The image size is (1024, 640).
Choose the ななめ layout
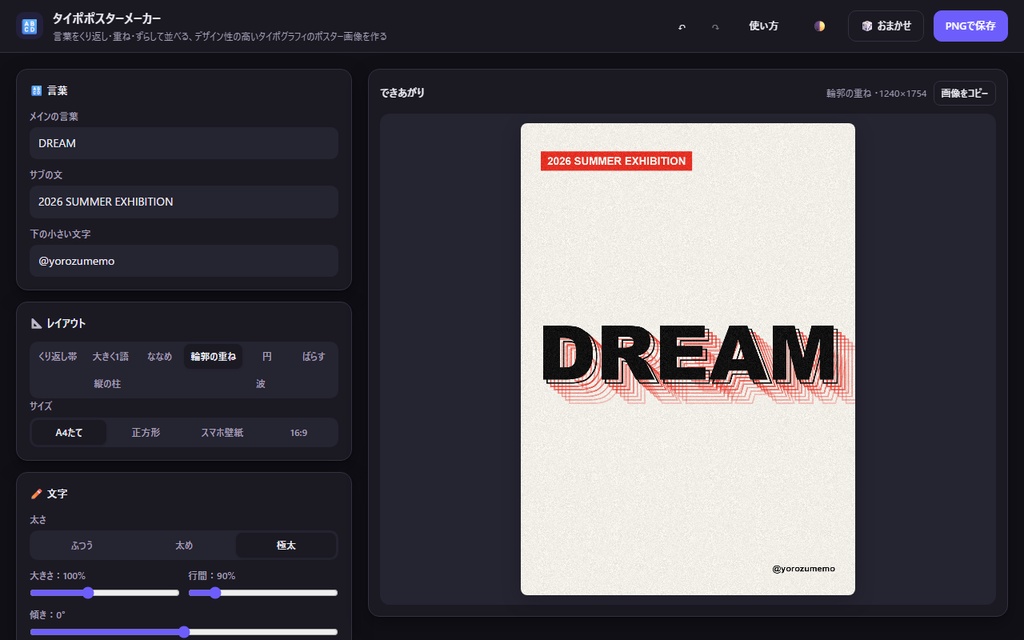[x=159, y=357]
